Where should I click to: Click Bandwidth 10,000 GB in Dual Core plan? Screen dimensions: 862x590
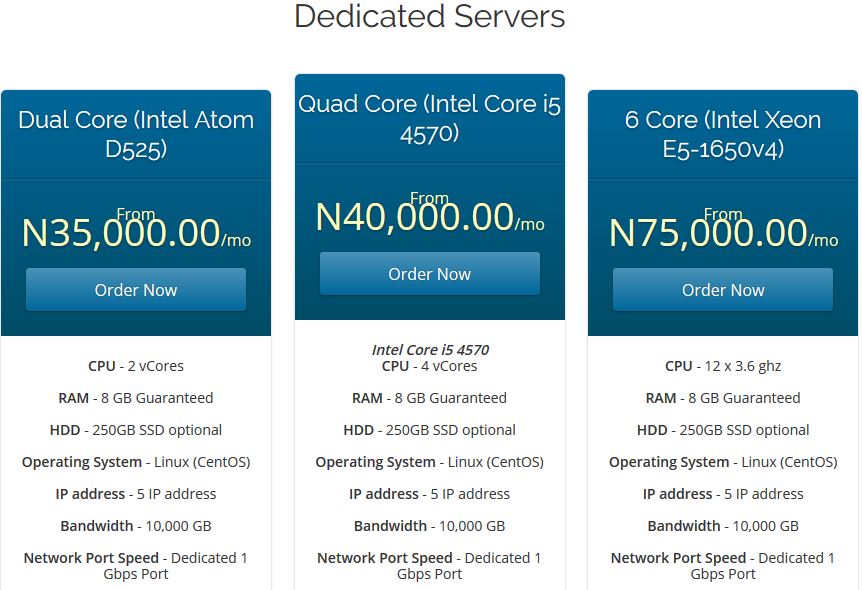136,526
